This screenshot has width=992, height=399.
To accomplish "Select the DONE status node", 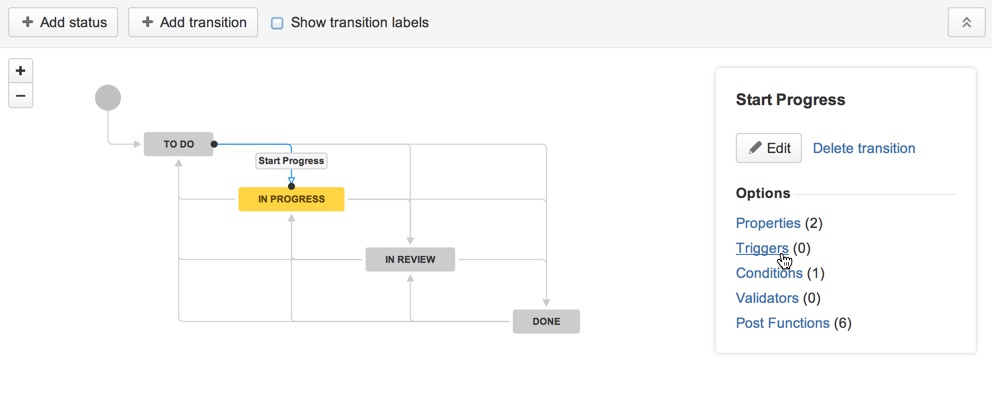I will (546, 321).
